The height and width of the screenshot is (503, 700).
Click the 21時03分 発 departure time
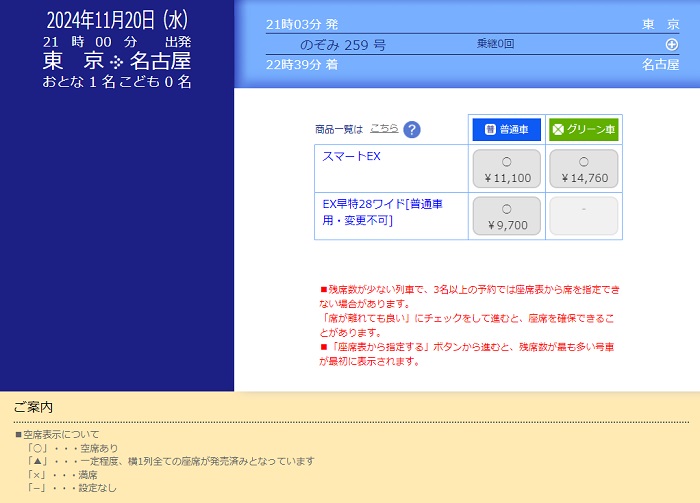303,24
